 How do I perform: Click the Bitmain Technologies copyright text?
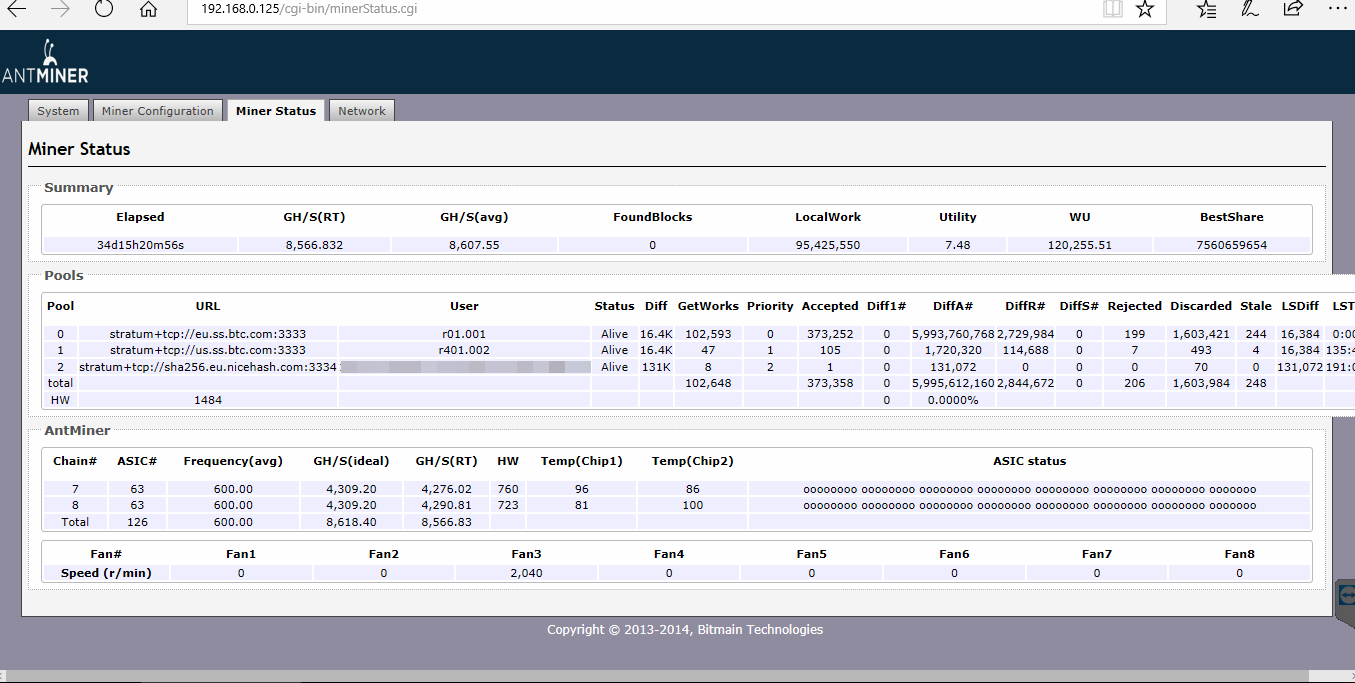(685, 629)
